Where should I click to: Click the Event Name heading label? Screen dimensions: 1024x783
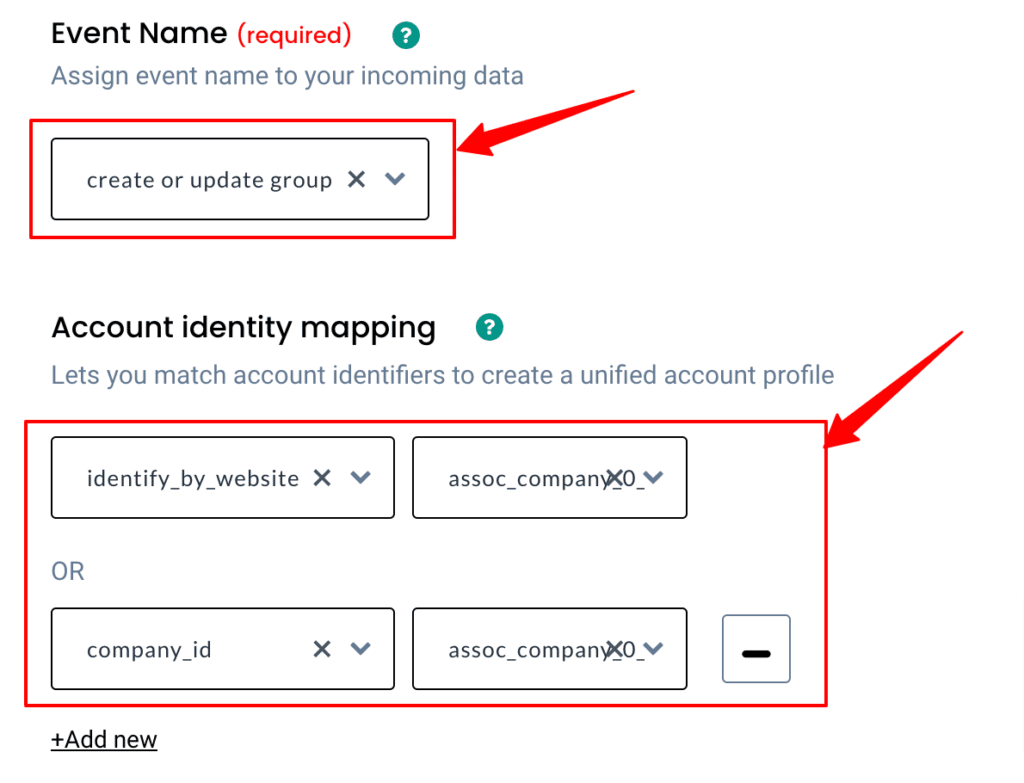[139, 33]
